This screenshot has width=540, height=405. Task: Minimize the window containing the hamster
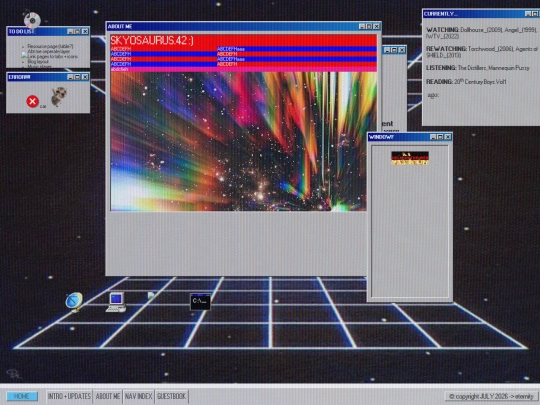pyautogui.click(x=70, y=77)
